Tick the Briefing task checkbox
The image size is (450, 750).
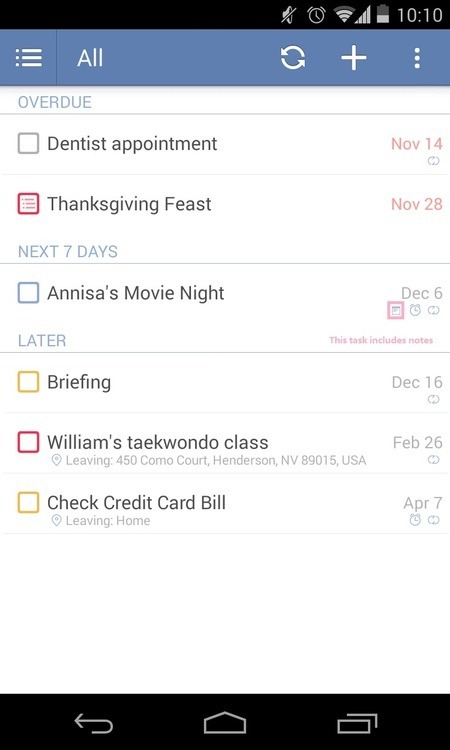click(x=28, y=382)
